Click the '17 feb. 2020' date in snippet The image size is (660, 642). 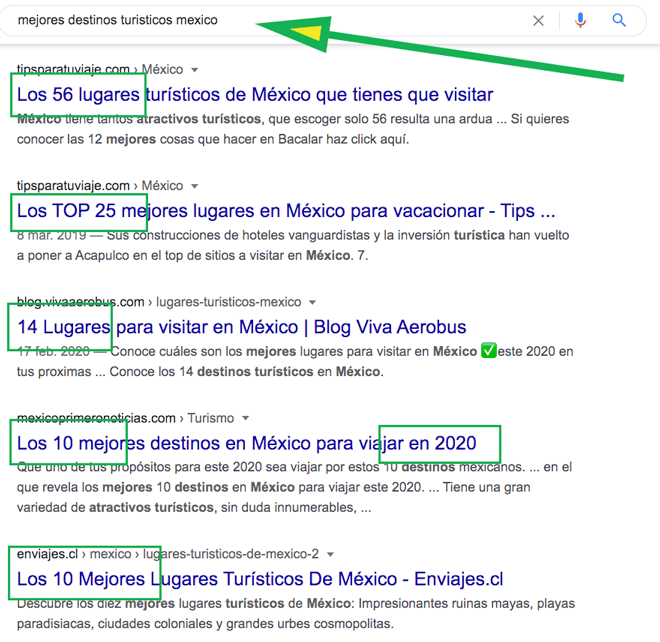pos(53,352)
